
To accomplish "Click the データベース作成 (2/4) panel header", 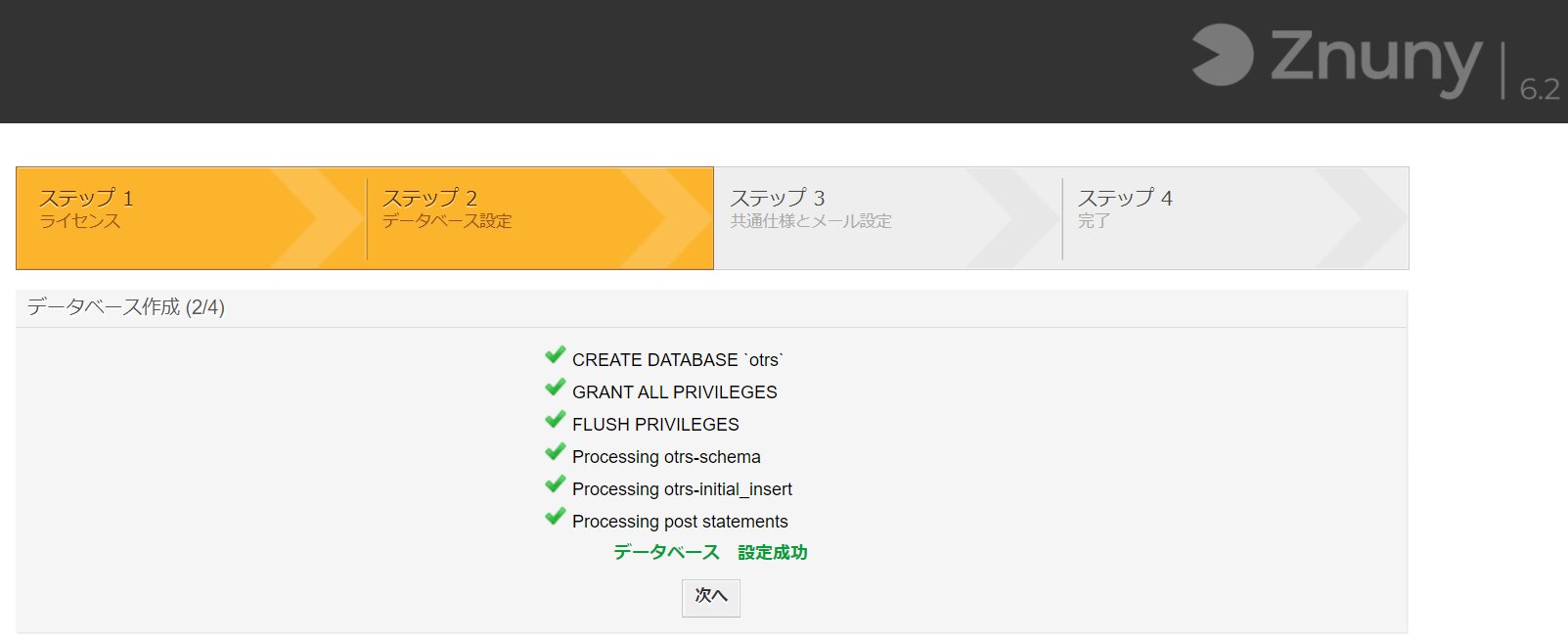I will click(x=711, y=308).
